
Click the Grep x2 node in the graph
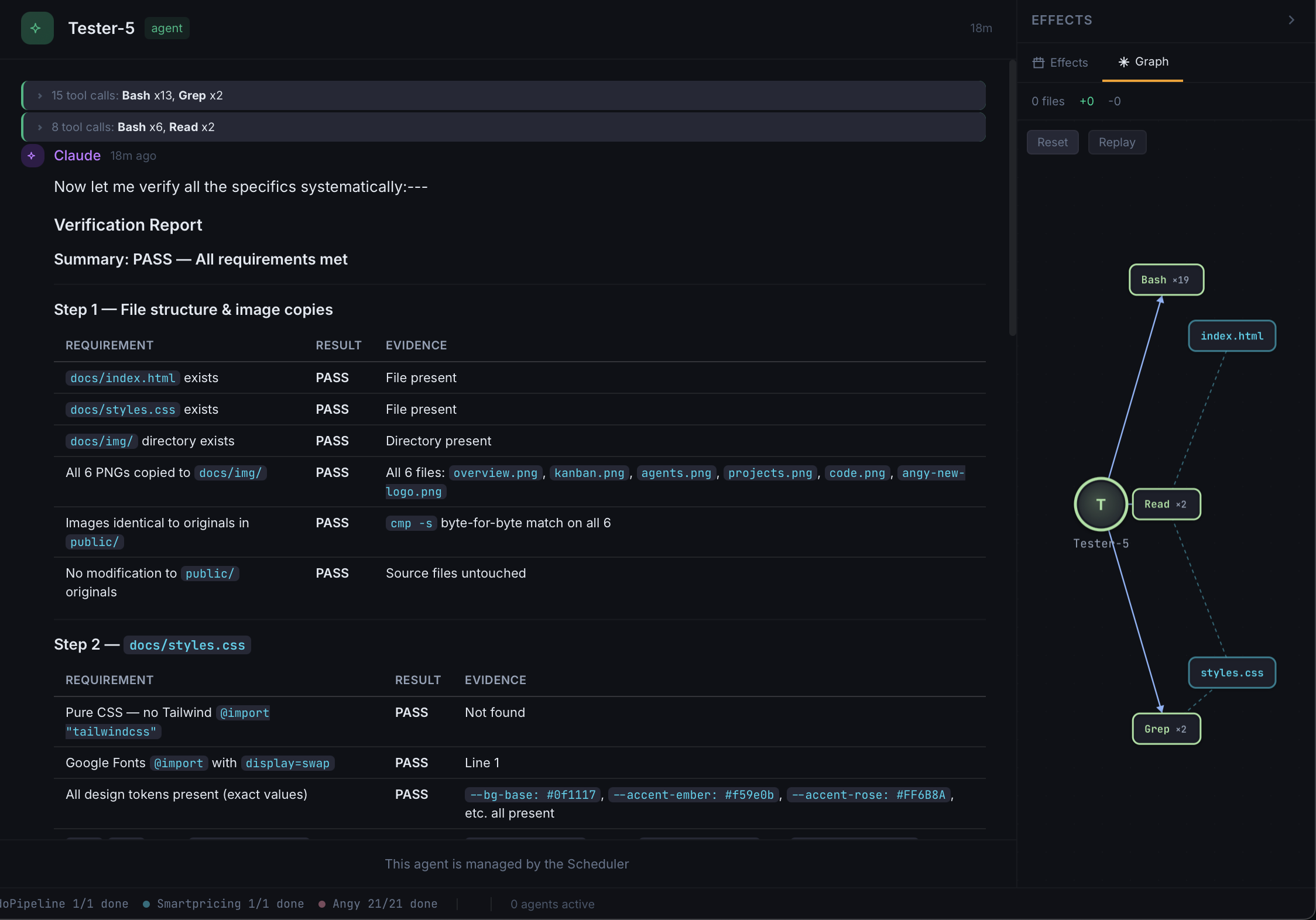click(x=1166, y=729)
